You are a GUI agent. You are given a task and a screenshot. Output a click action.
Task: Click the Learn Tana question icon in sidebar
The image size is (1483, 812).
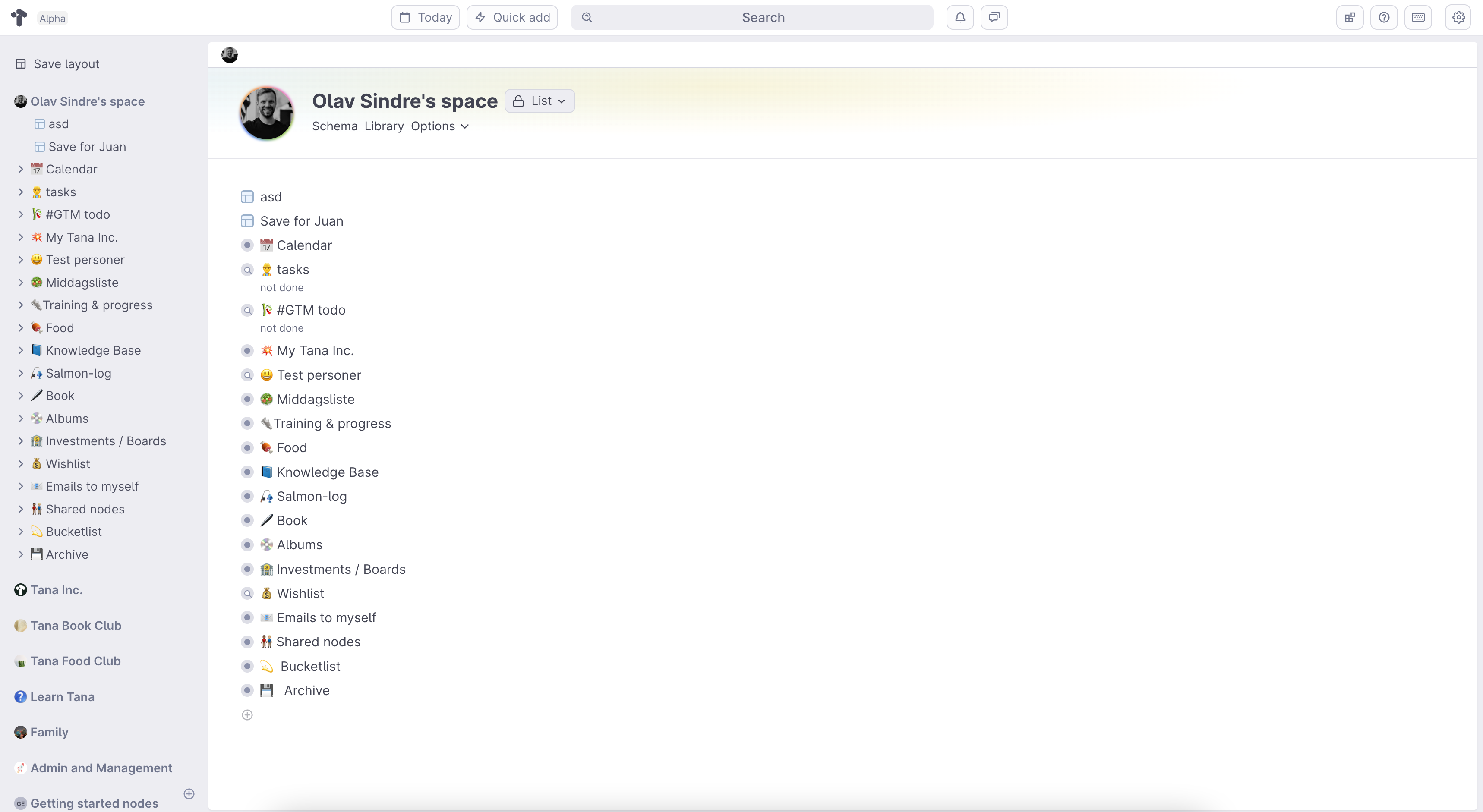tap(21, 697)
